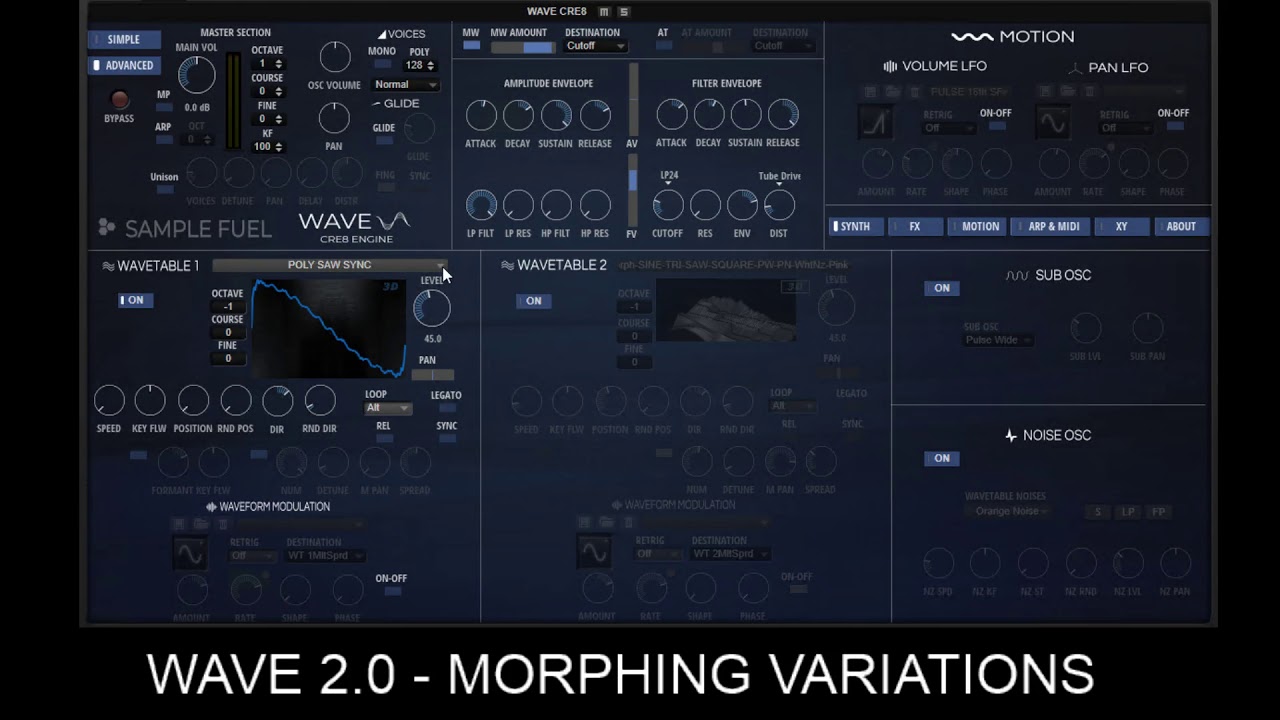The height and width of the screenshot is (720, 1280).
Task: Click Wavetable 1 modulation sine waveform icon
Action: click(189, 552)
